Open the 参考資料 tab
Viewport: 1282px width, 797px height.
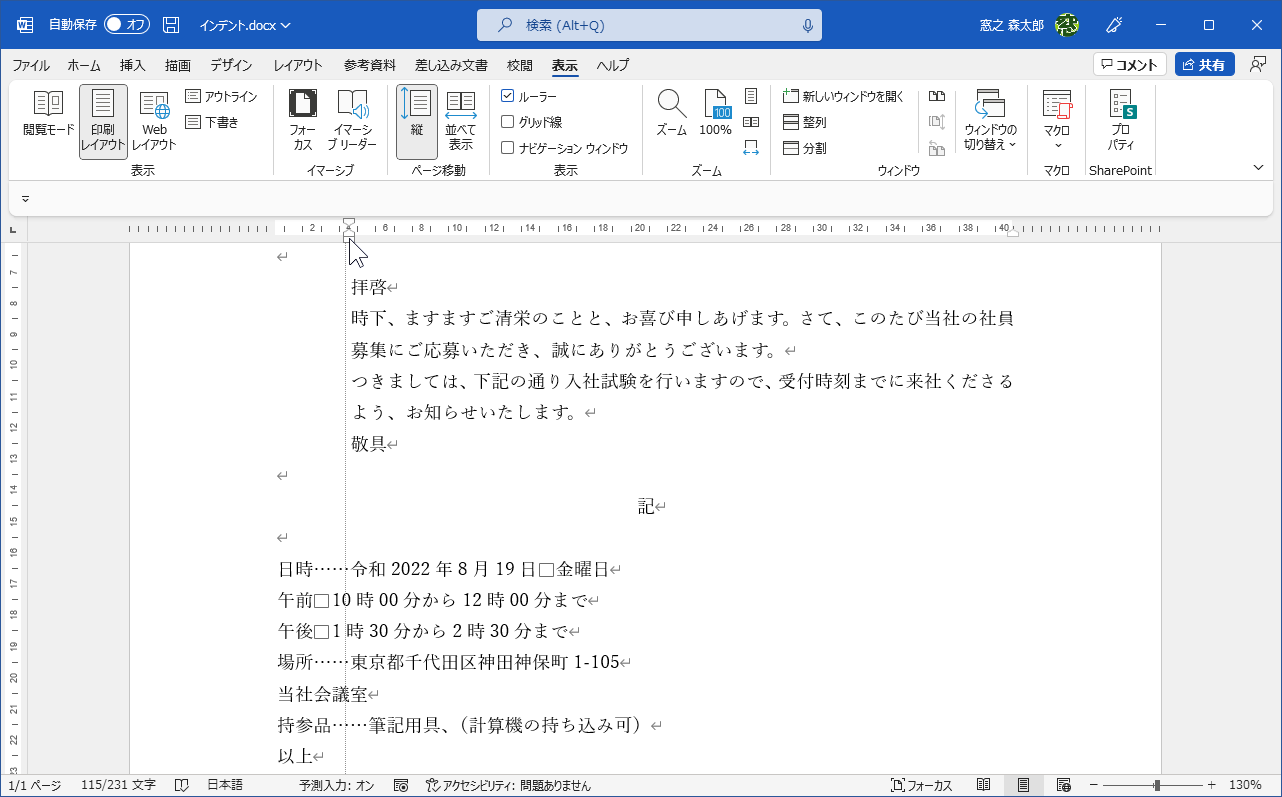[x=370, y=66]
